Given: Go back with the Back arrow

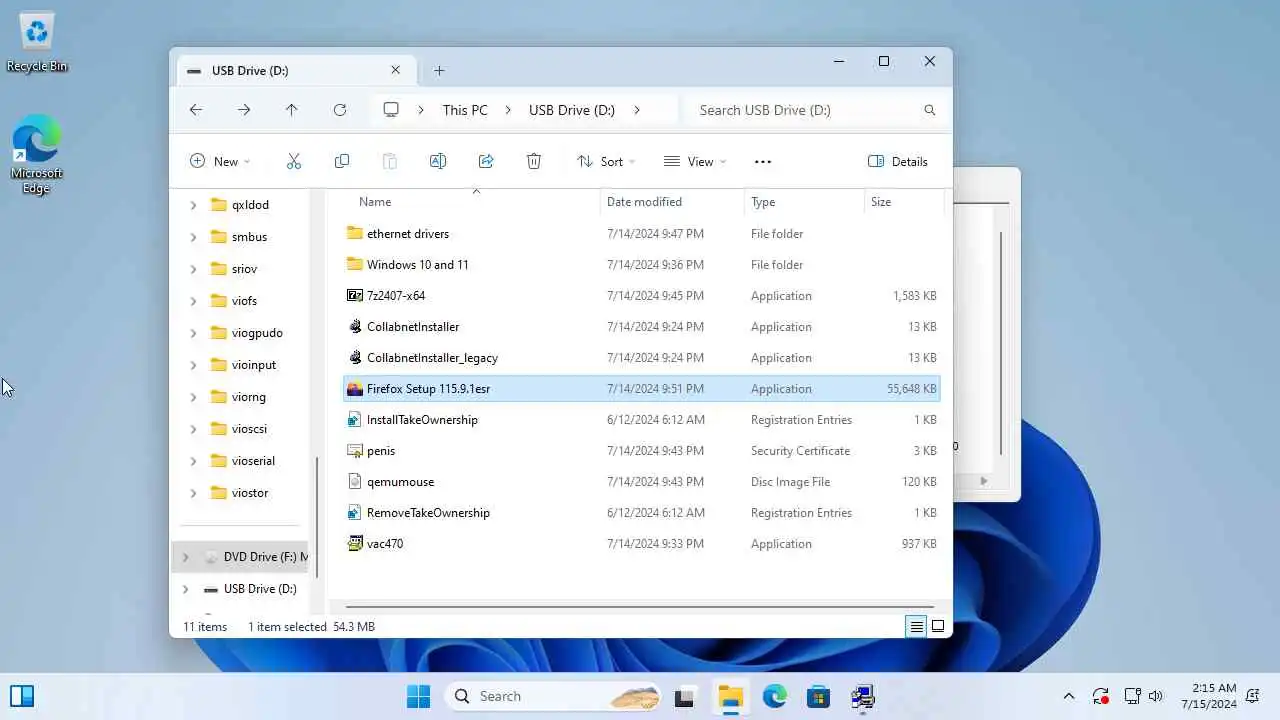Looking at the screenshot, I should (x=196, y=110).
